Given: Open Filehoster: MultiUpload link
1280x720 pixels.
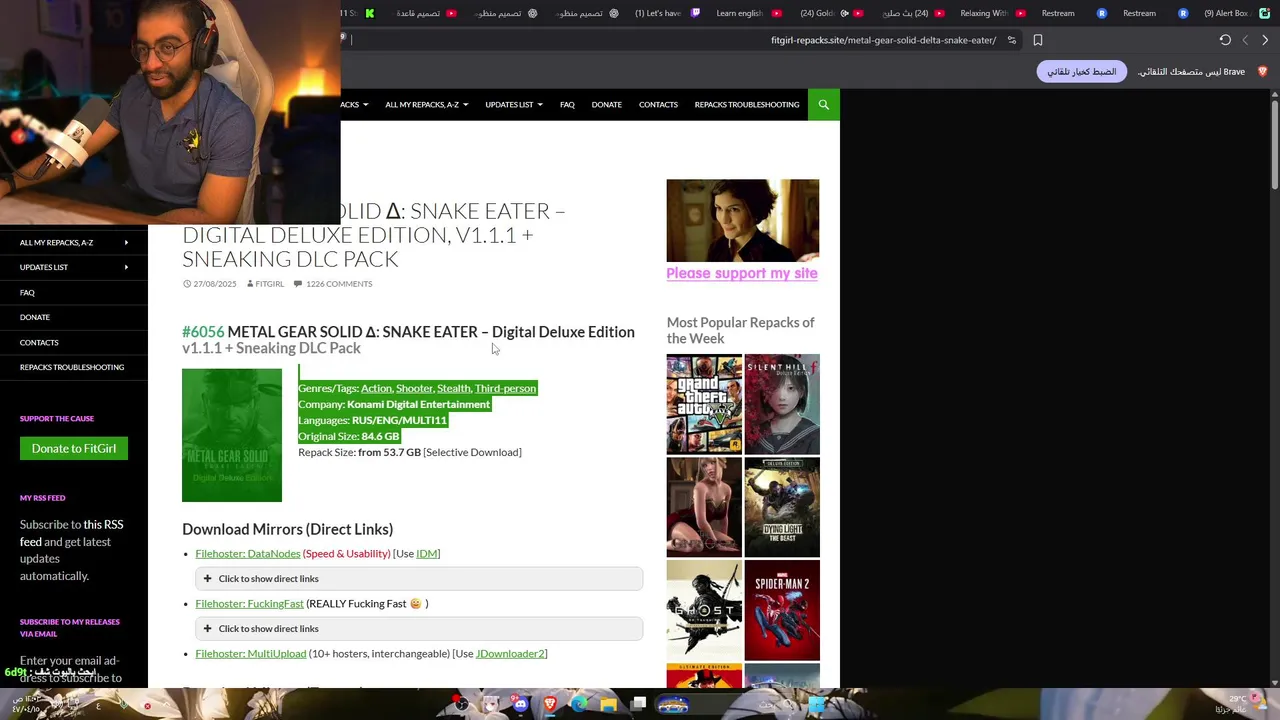Looking at the screenshot, I should [251, 653].
